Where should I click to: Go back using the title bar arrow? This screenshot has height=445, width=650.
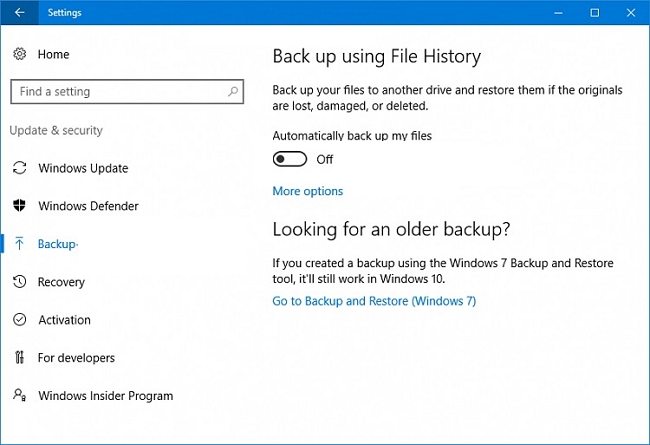tap(19, 12)
